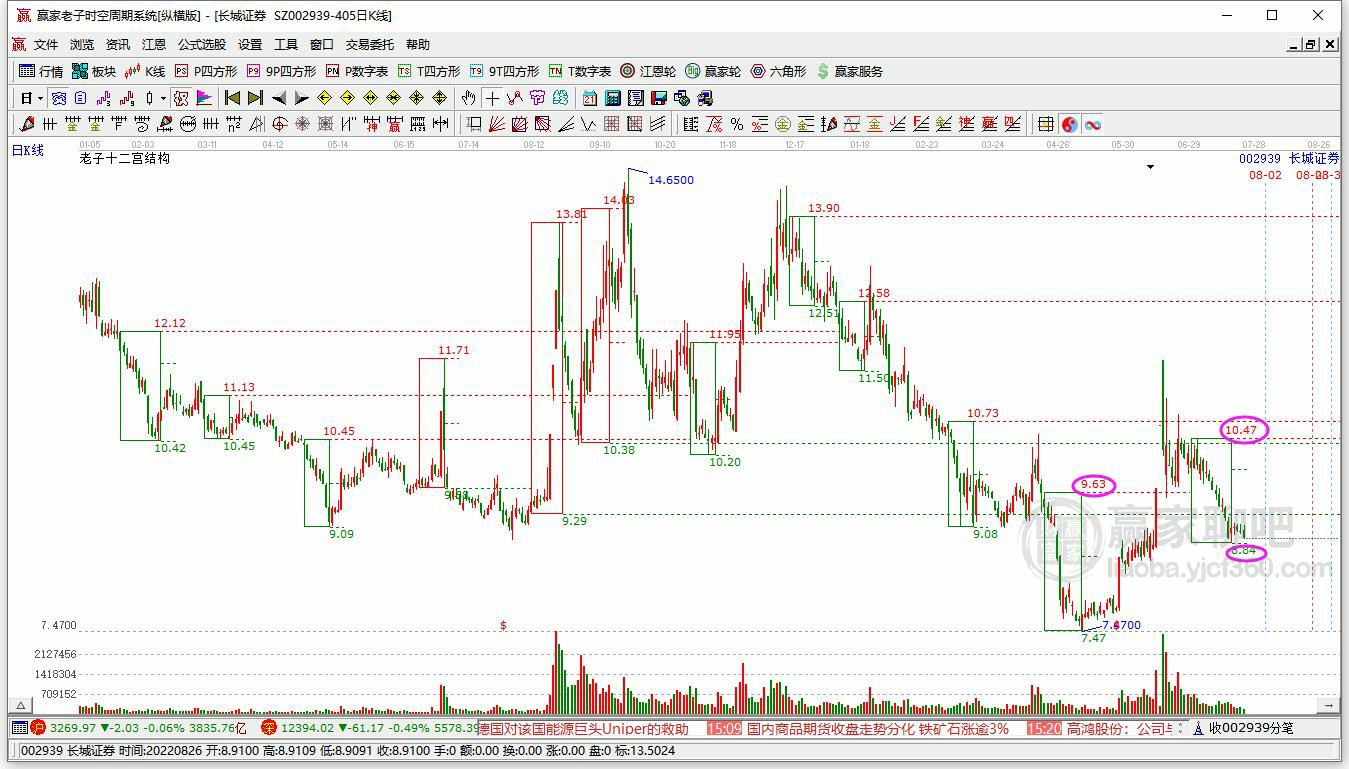This screenshot has width=1349, height=769.
Task: Expand the candlestick style dropdown arrow
Action: [164, 98]
